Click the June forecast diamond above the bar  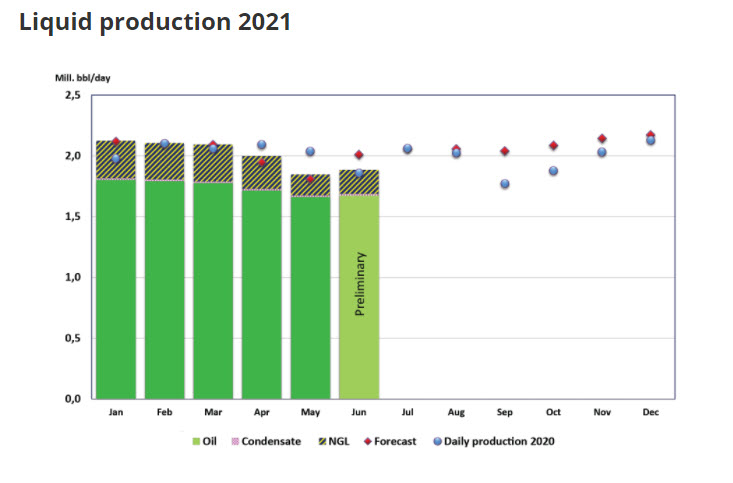click(359, 155)
